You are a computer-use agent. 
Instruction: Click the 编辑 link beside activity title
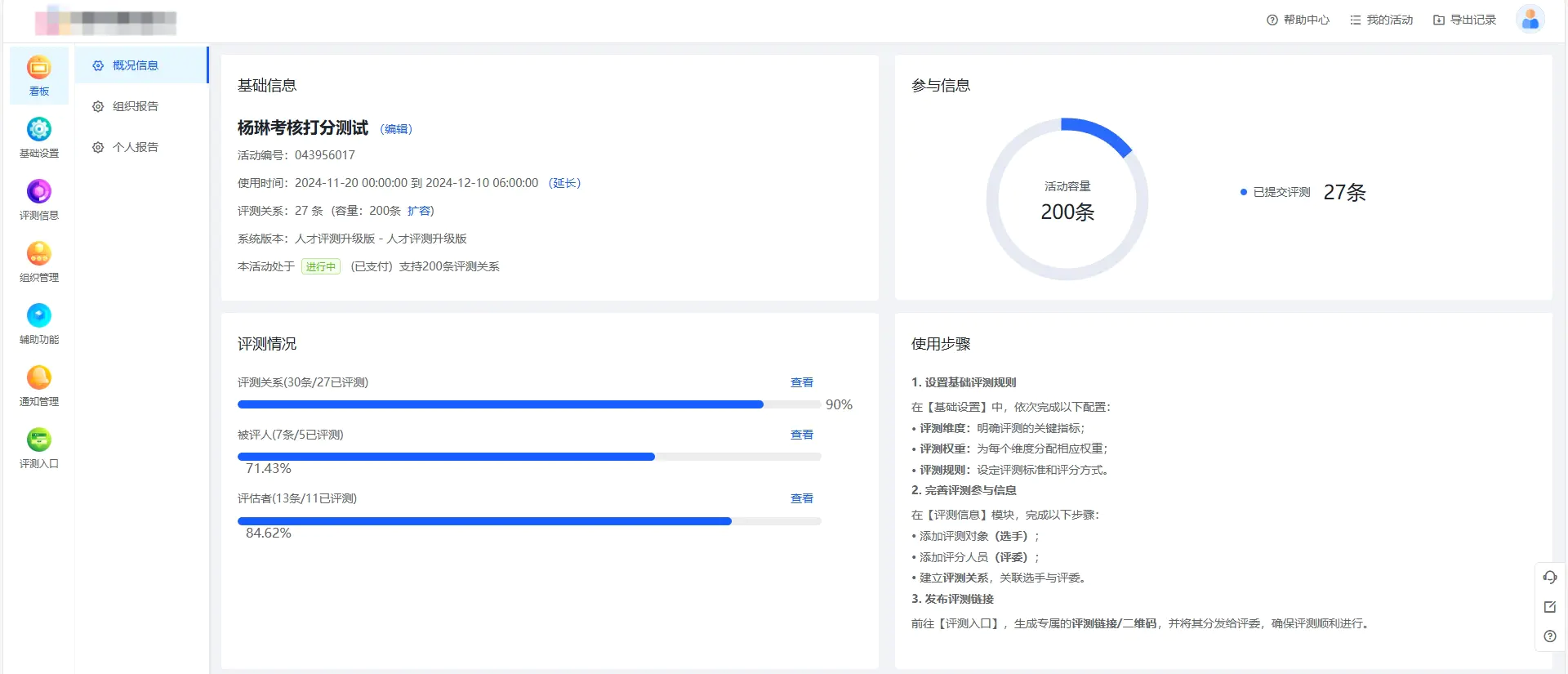397,129
